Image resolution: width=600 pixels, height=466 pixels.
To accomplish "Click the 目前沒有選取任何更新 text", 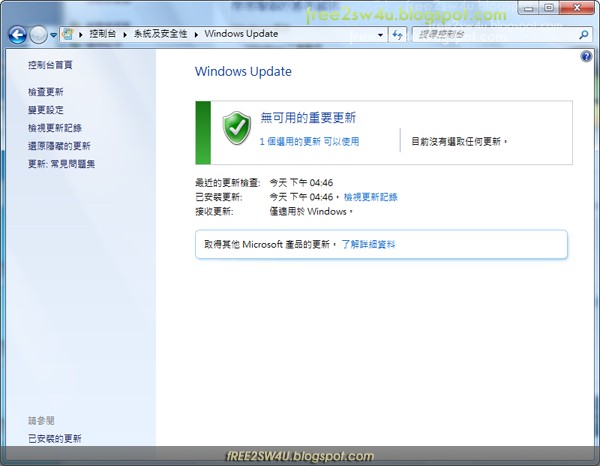I will pos(459,142).
